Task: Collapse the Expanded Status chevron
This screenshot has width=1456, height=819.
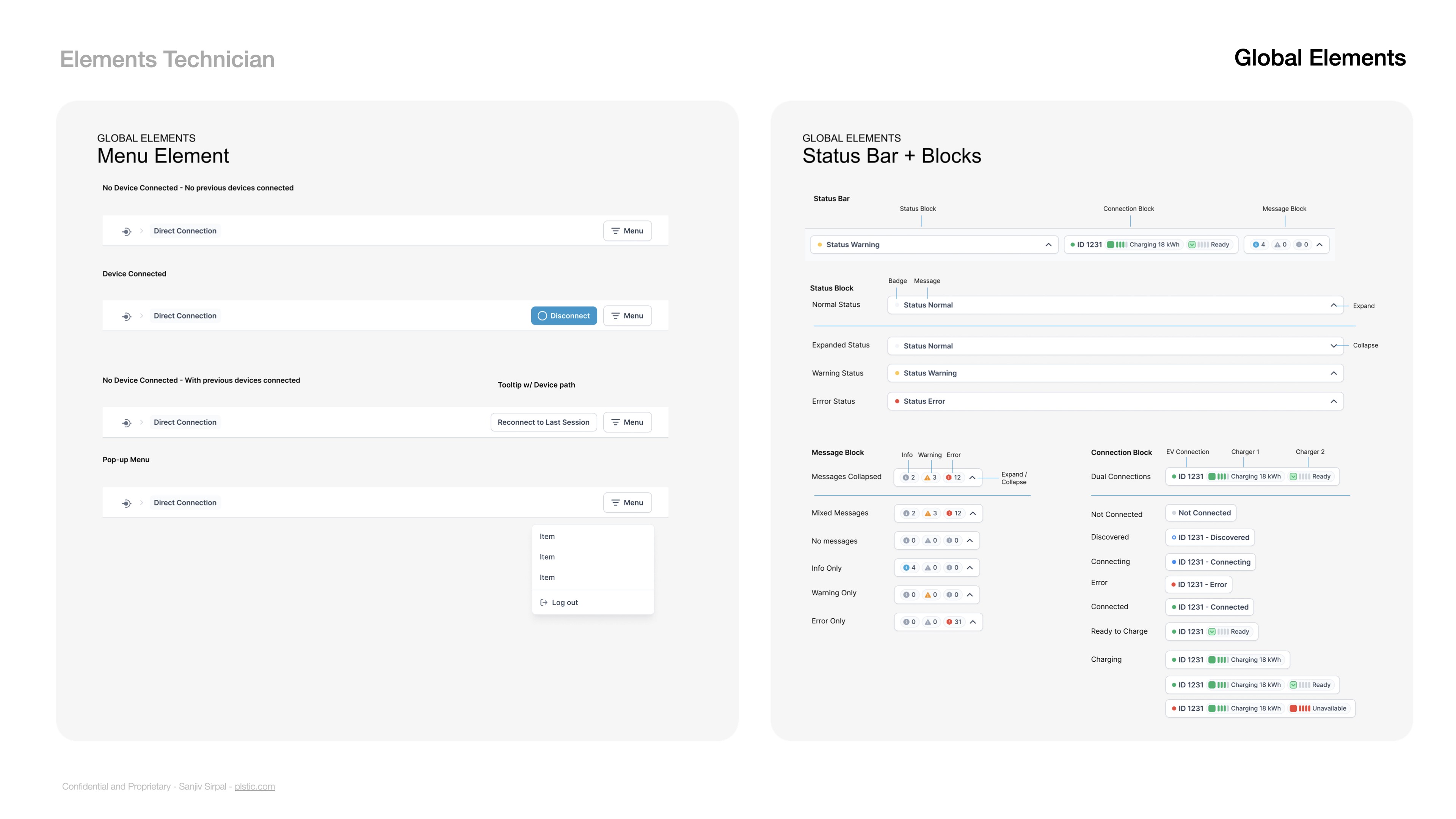Action: tap(1334, 346)
